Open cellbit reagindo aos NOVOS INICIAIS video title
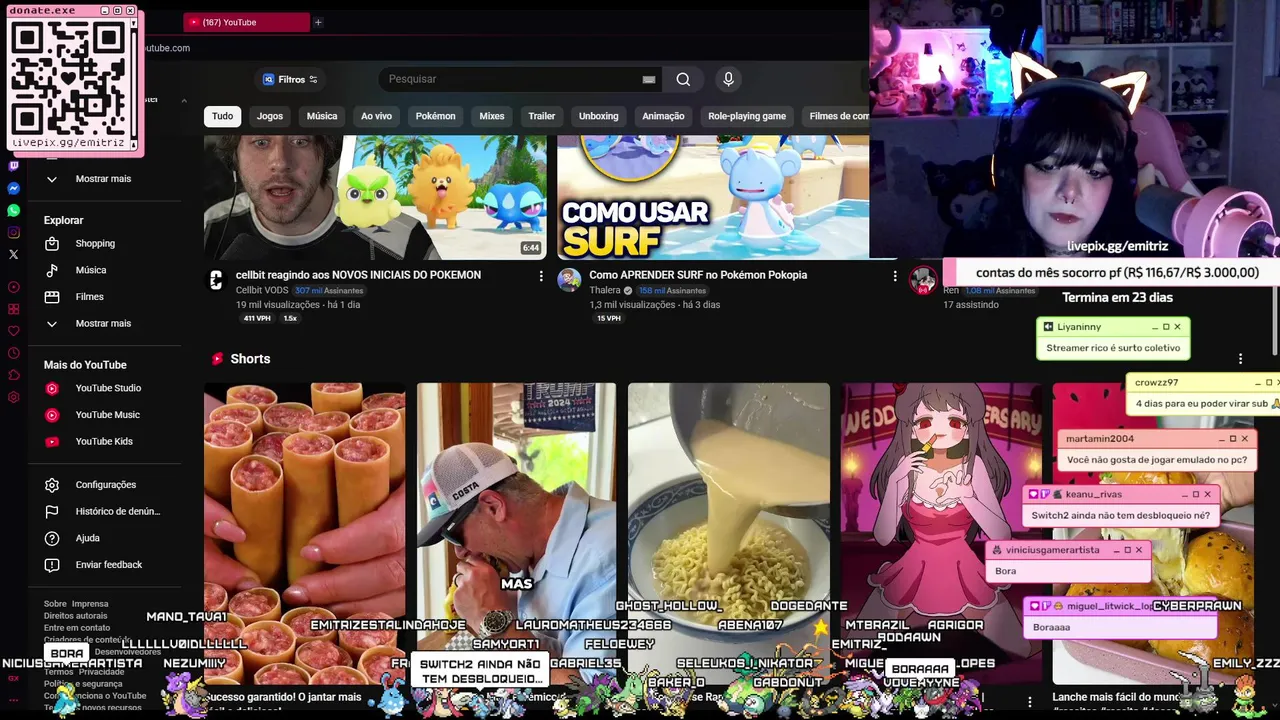This screenshot has height=720, width=1280. (x=358, y=275)
